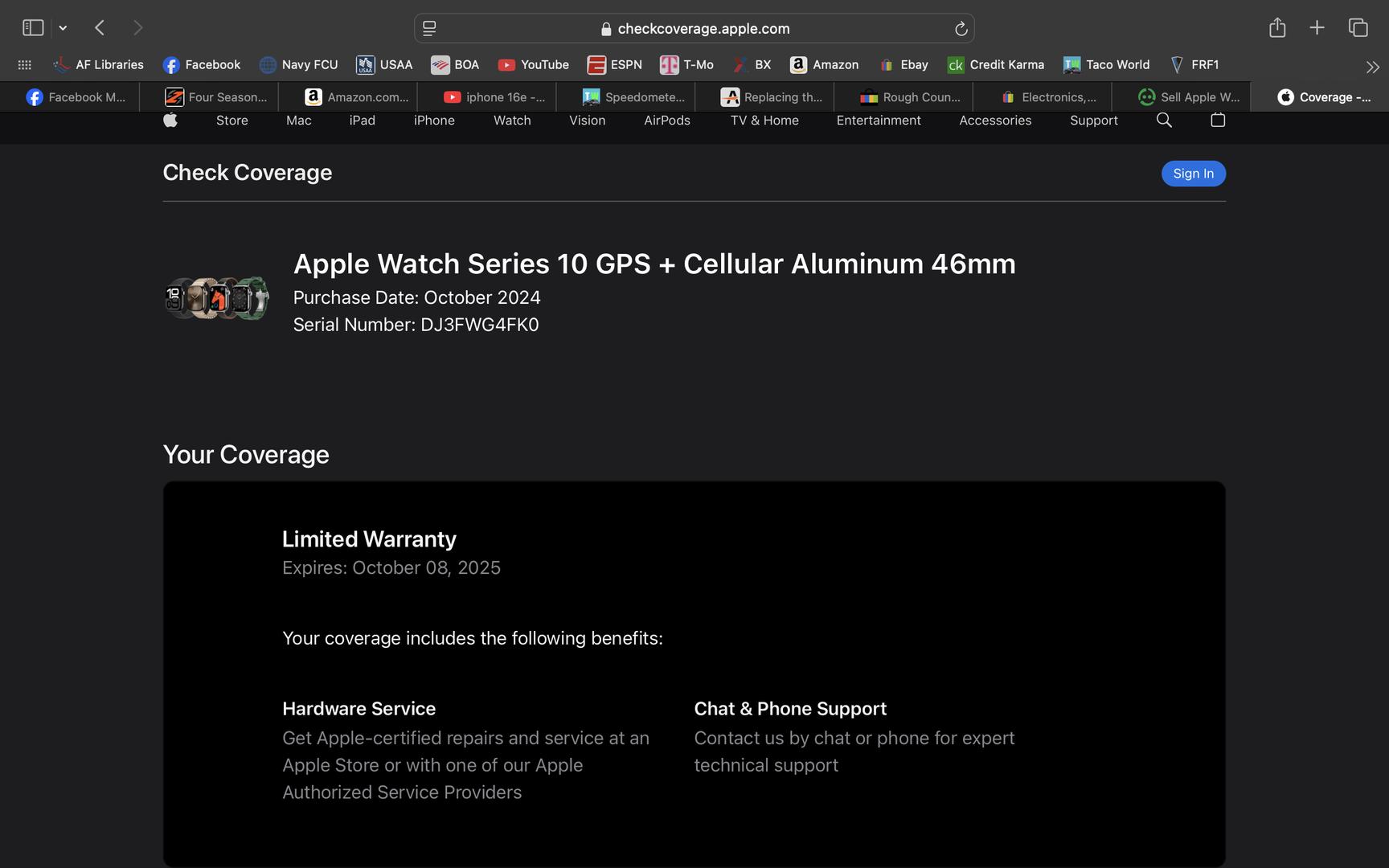
Task: Click the Limited Warranty heading
Action: click(369, 539)
